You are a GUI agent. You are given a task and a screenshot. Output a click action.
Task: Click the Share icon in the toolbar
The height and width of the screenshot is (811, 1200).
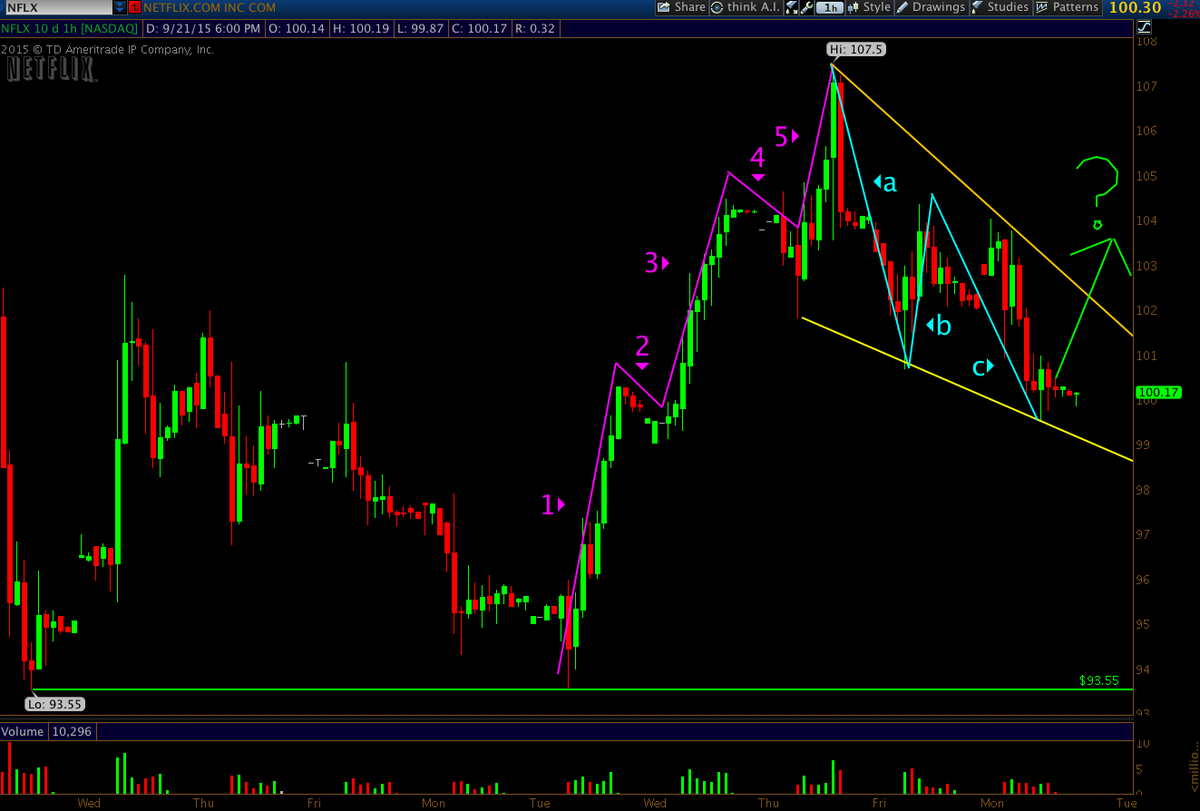coord(663,7)
